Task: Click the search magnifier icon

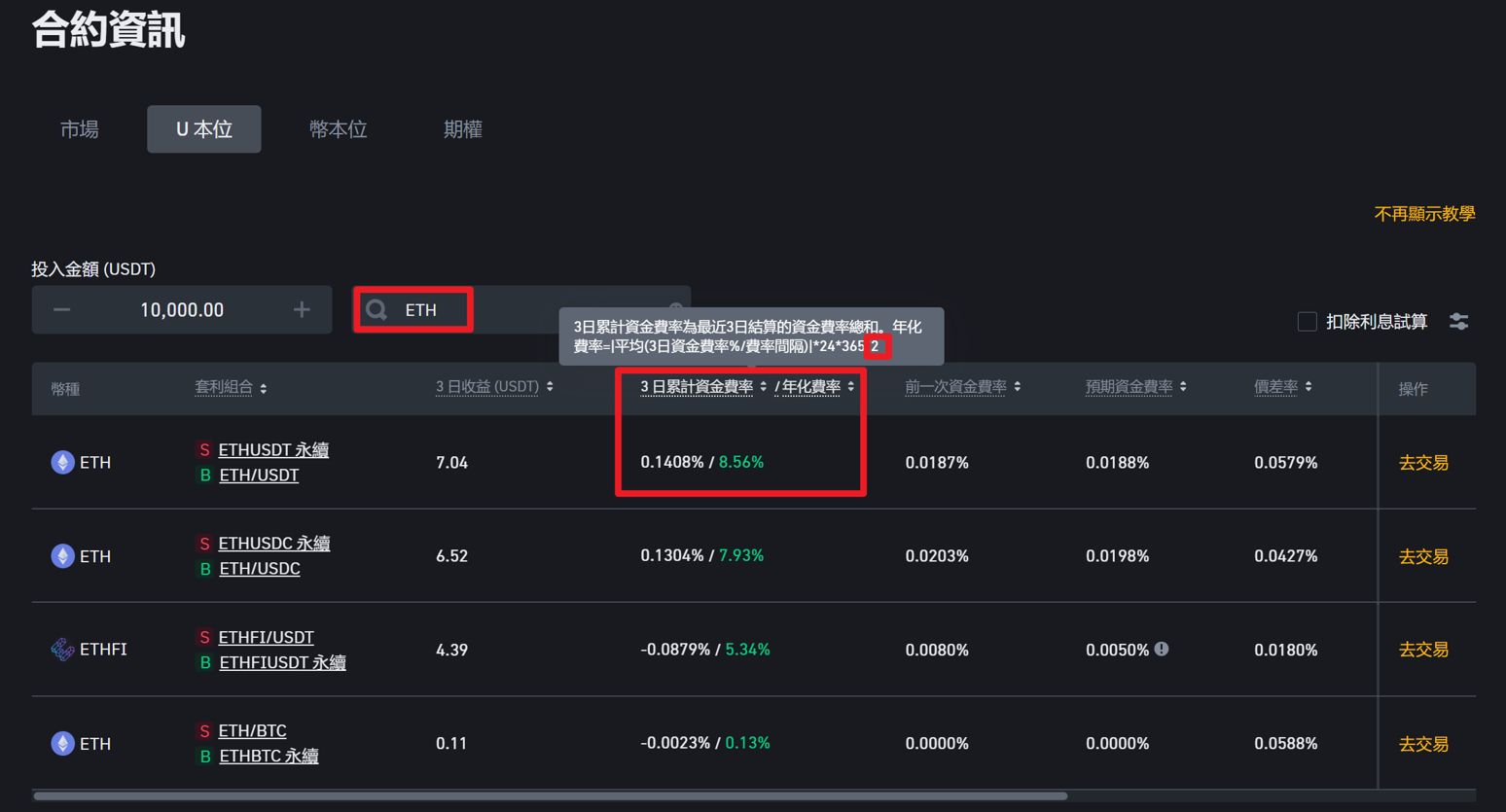Action: (376, 310)
